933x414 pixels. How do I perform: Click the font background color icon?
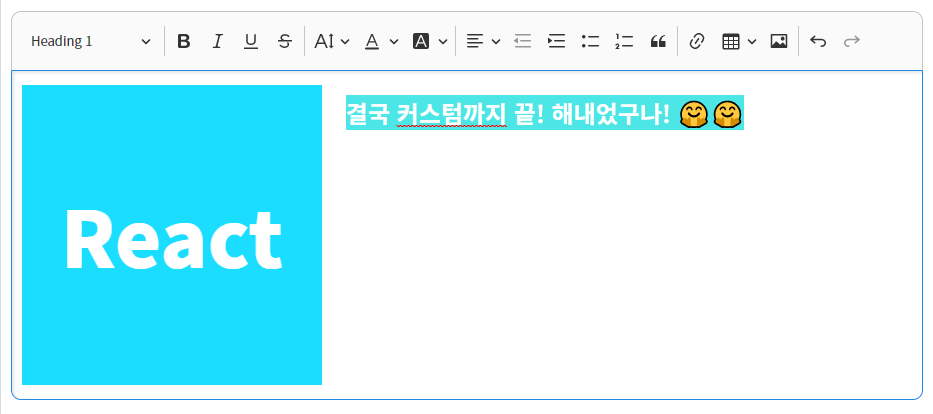pos(421,41)
